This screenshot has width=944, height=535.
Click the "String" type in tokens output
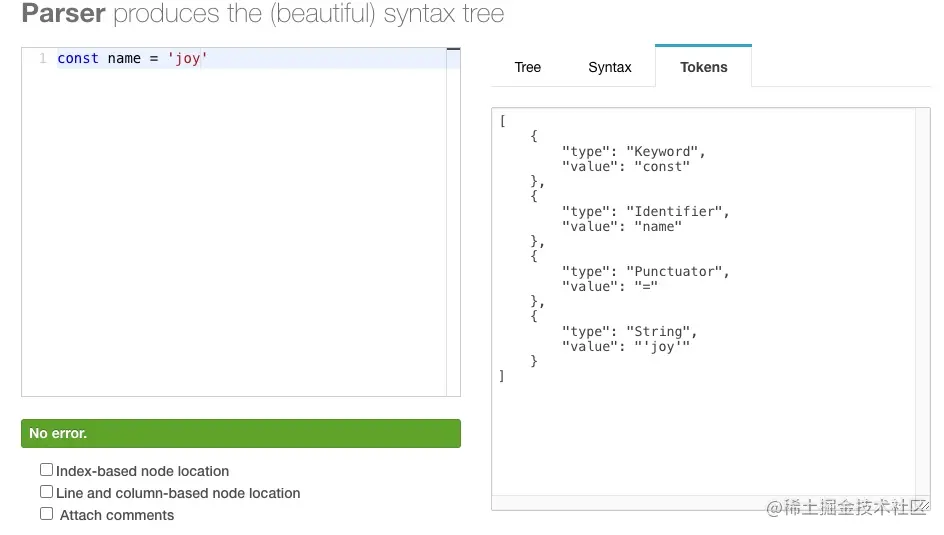(x=658, y=332)
